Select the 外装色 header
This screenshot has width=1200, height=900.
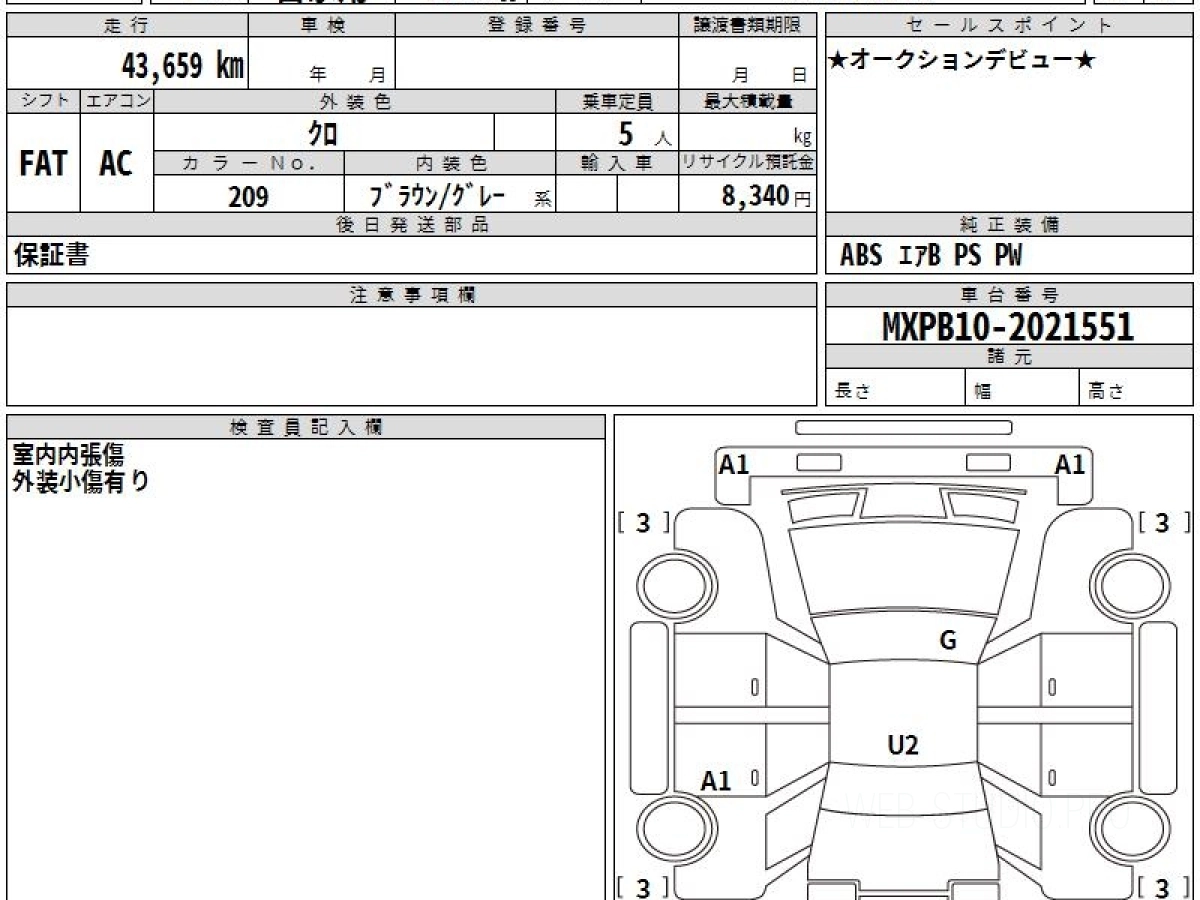[x=355, y=101]
